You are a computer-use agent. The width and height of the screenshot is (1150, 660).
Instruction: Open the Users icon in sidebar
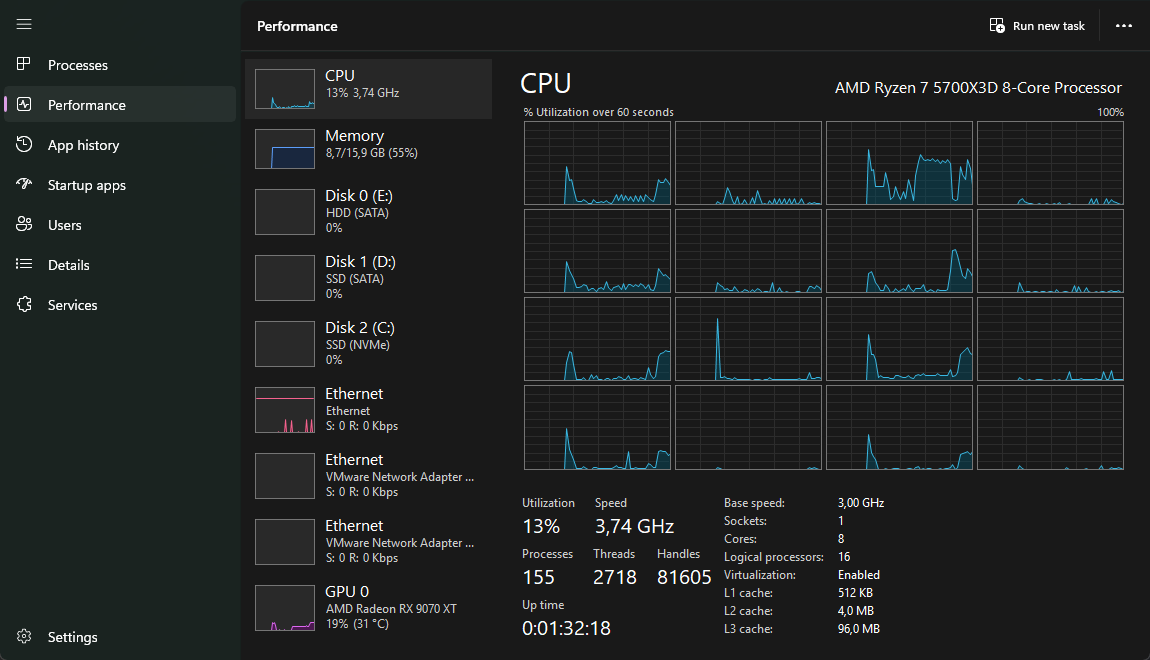click(x=25, y=225)
